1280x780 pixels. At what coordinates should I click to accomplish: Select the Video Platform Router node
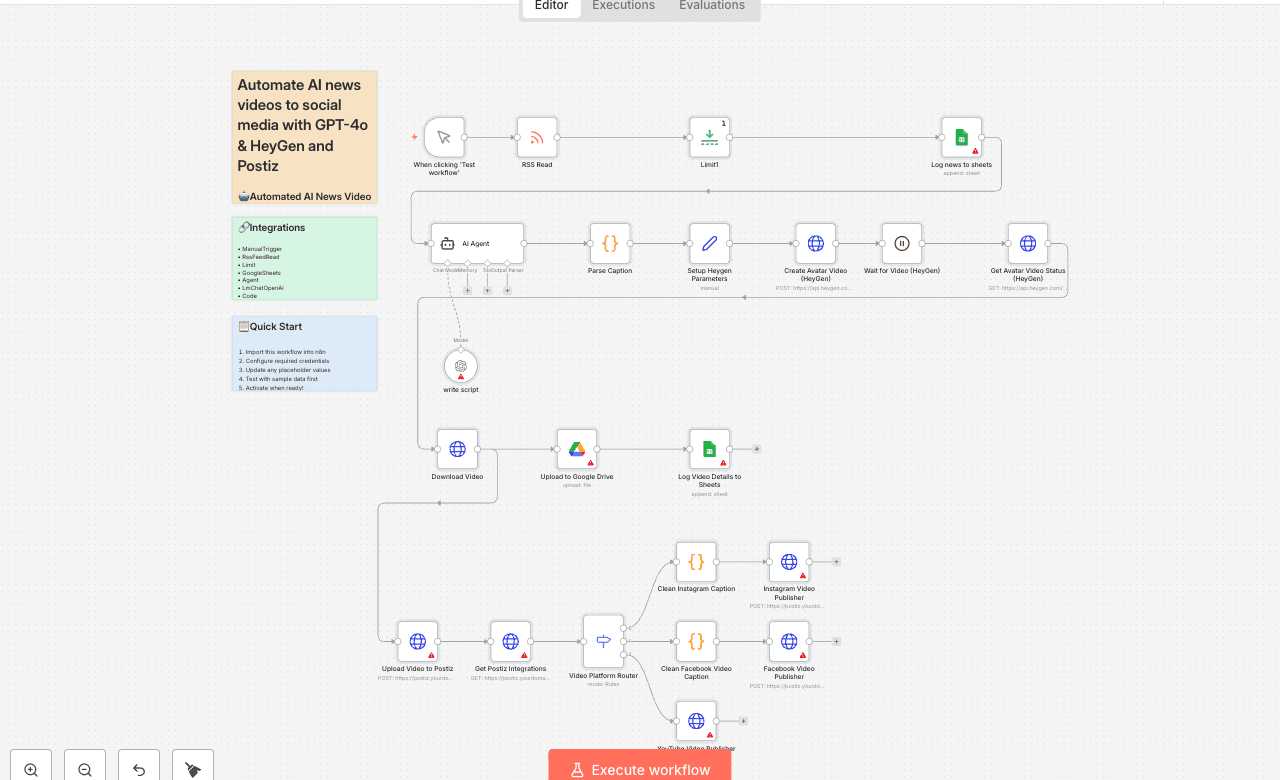603,642
